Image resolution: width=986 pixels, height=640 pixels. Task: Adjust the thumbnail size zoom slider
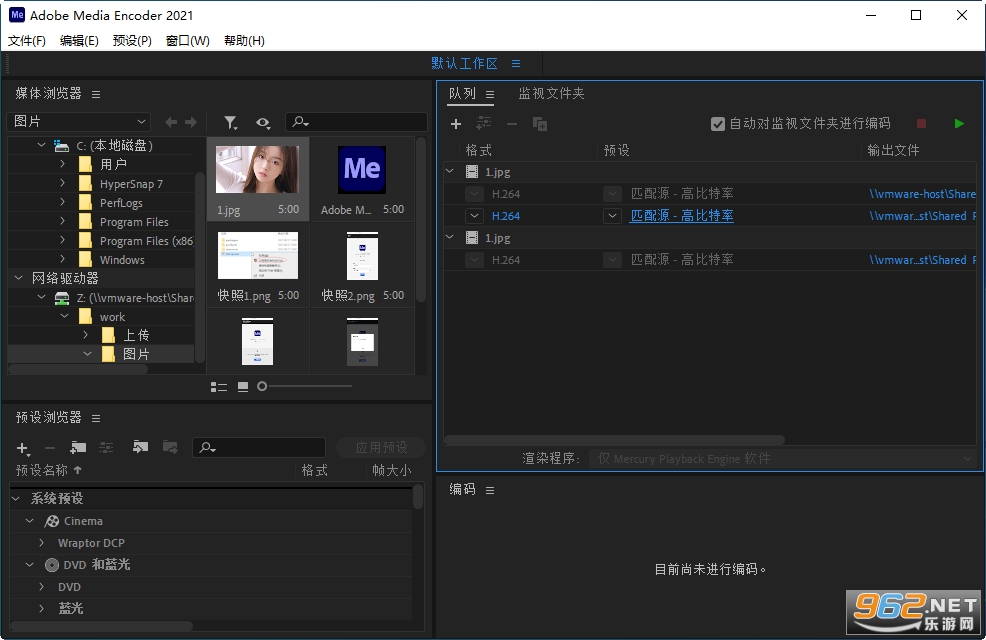tap(262, 386)
